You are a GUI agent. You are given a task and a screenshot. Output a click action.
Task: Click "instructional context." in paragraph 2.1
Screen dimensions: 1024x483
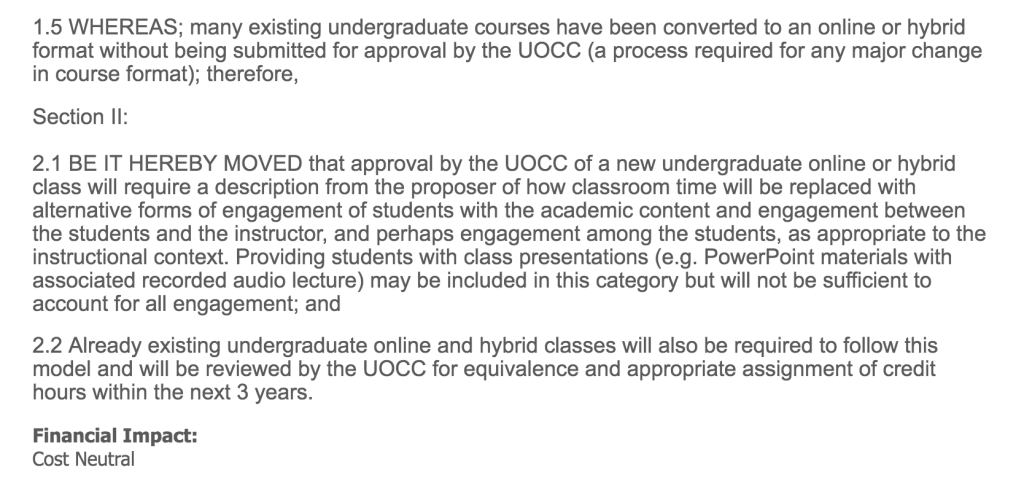(131, 257)
